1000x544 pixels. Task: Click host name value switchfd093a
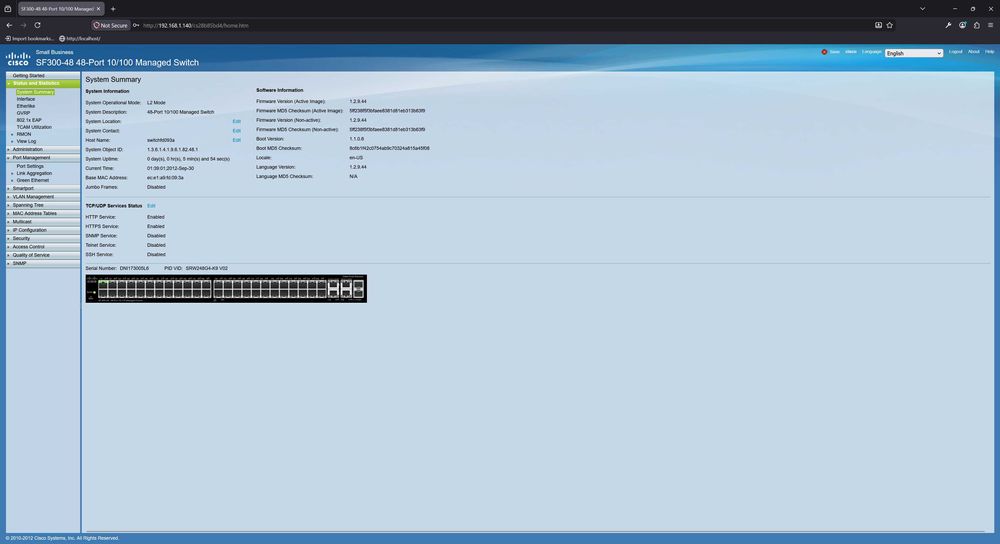click(x=161, y=140)
